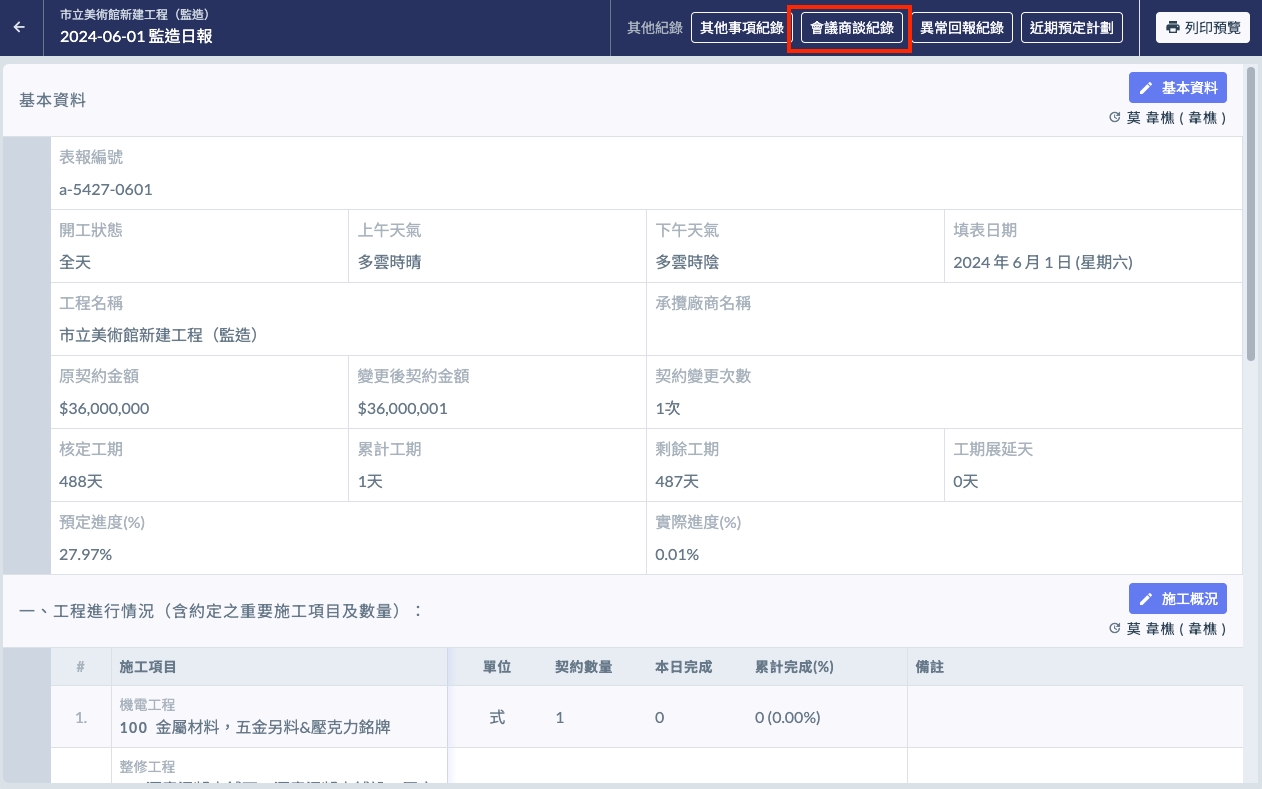Open print preview with the printer icon
Image resolution: width=1262 pixels, height=789 pixels.
click(1173, 27)
